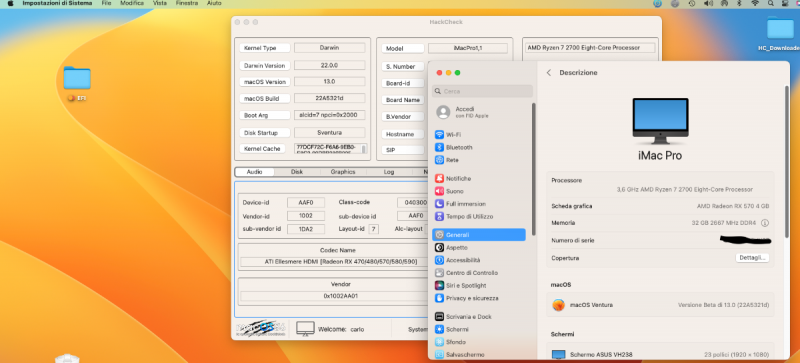800x363 pixels.
Task: Click the memory info icon
Action: [765, 223]
